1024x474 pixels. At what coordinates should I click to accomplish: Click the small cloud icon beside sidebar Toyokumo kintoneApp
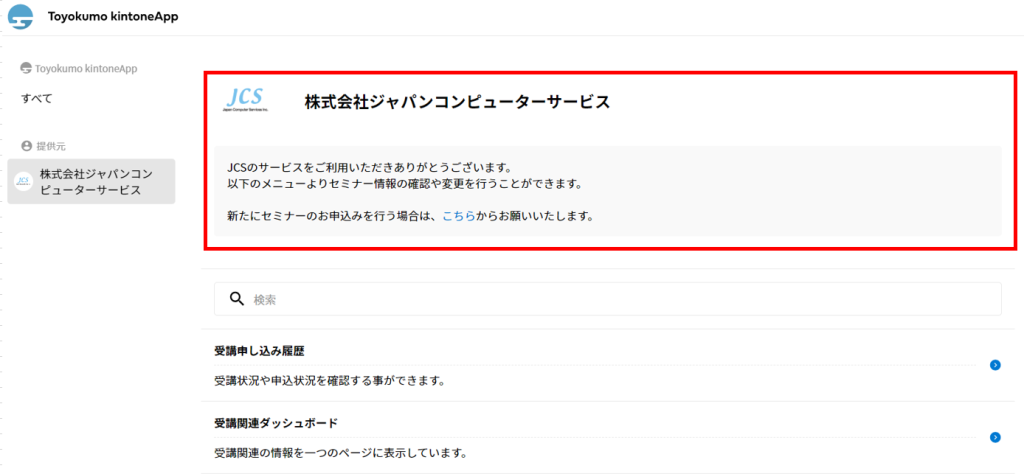click(26, 68)
